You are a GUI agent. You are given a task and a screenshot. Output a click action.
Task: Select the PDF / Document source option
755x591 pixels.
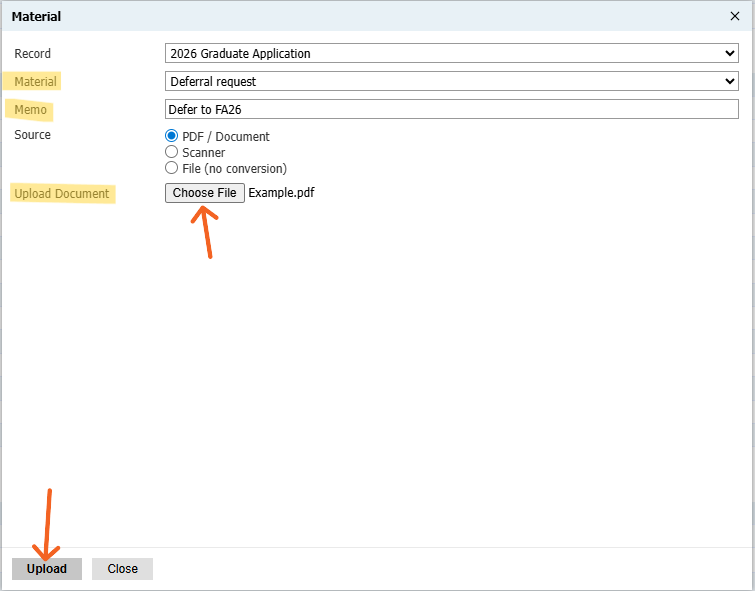point(171,136)
